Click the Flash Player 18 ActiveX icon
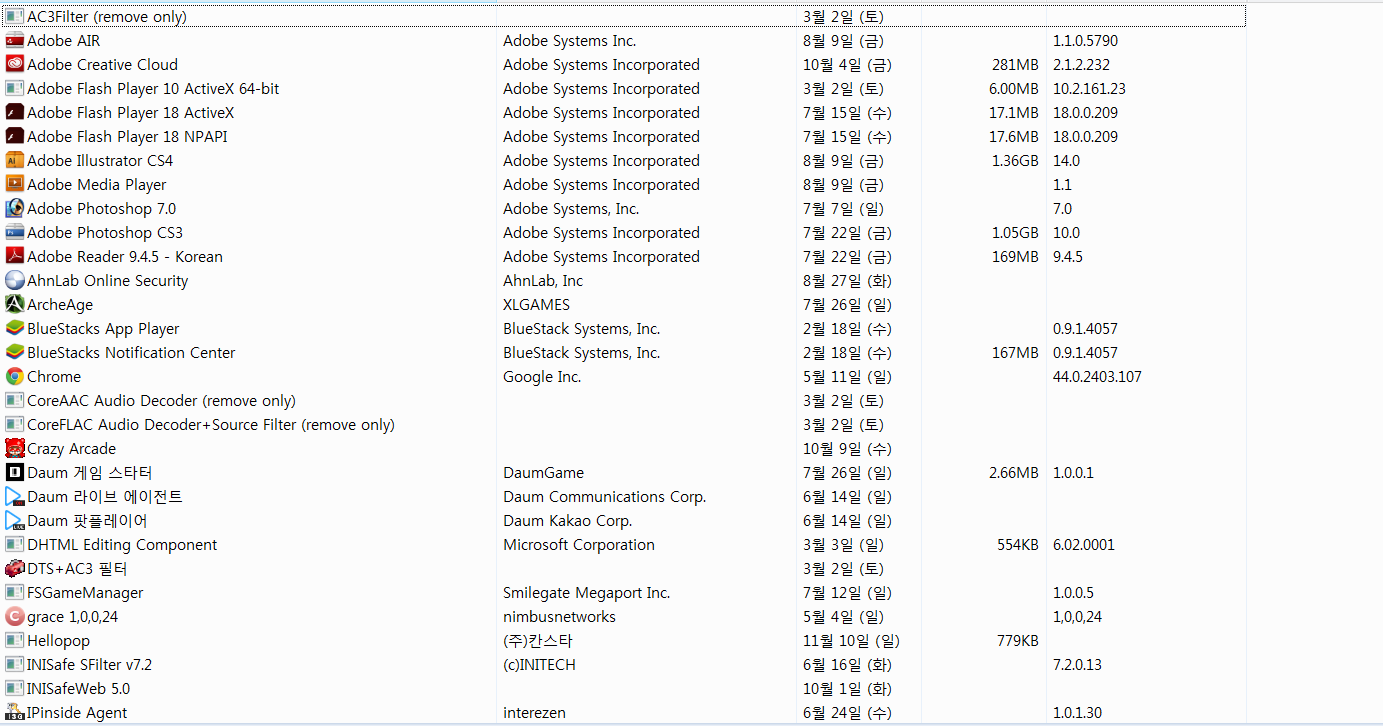The image size is (1383, 726). pos(14,113)
